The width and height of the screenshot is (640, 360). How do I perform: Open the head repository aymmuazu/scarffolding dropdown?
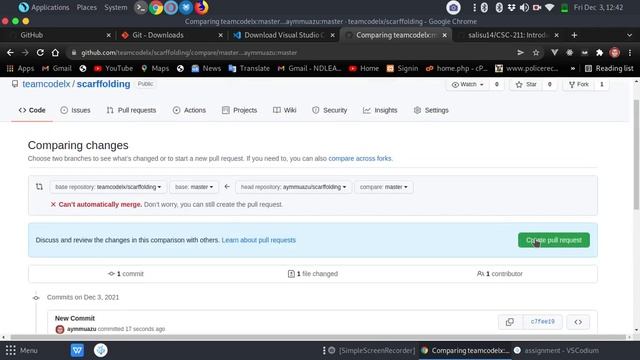(293, 187)
